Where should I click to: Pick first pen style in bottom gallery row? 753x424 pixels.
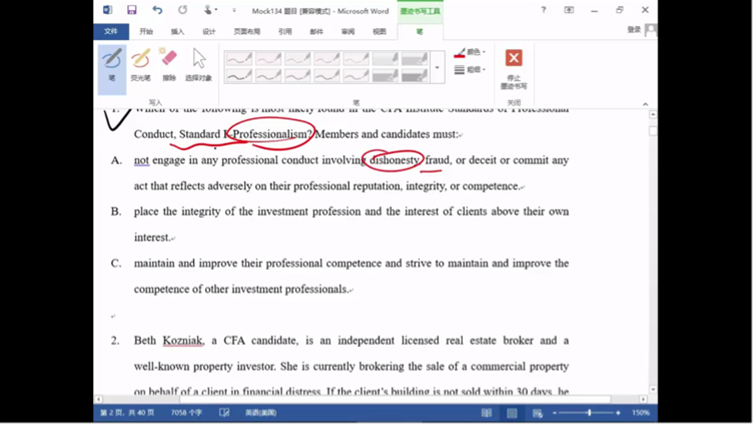(239, 75)
